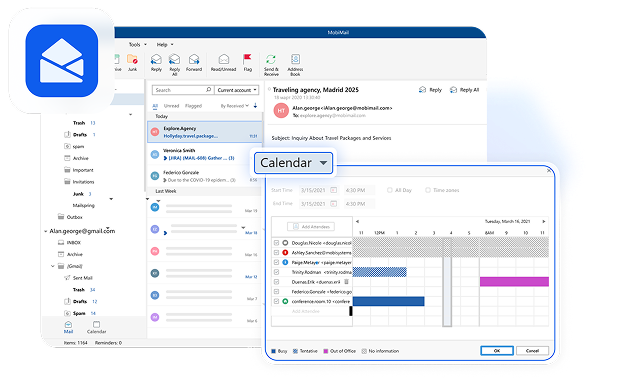Switch to Unread filter tab
622x384 pixels.
coord(171,106)
